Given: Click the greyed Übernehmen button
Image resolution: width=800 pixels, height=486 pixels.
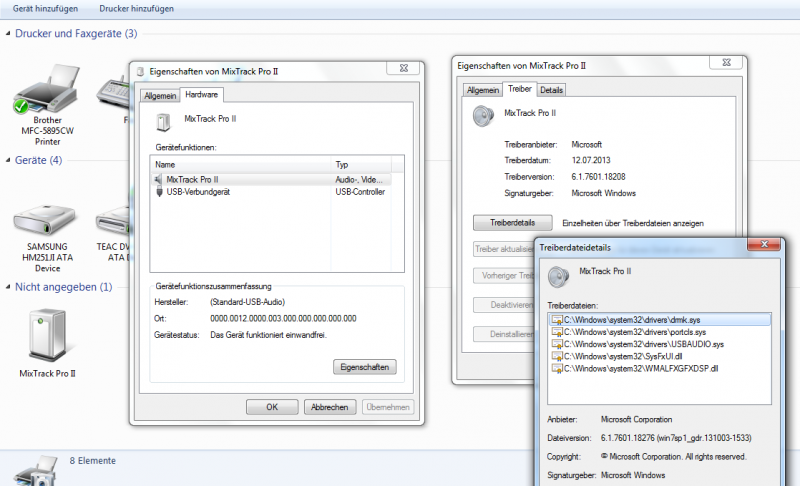Looking at the screenshot, I should click(x=388, y=407).
